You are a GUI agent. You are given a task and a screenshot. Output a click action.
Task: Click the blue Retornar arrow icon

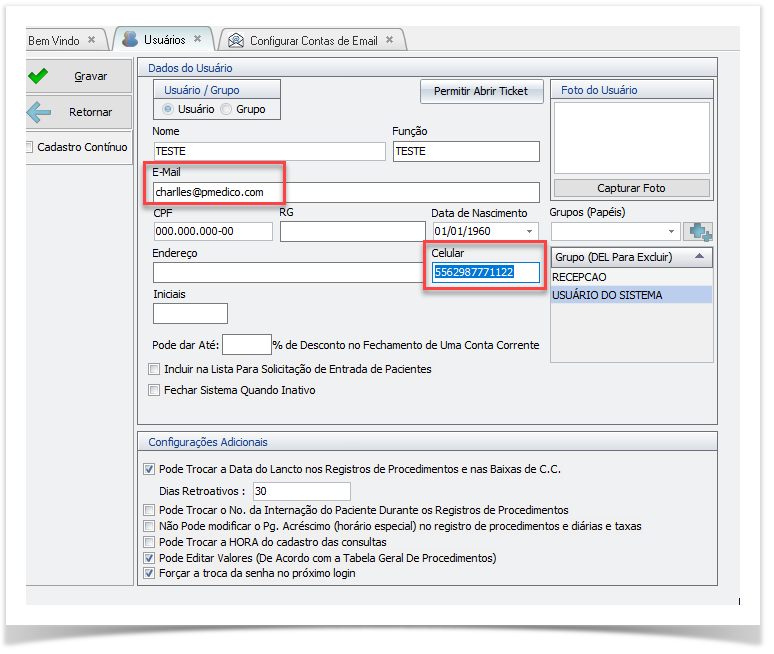pos(39,112)
